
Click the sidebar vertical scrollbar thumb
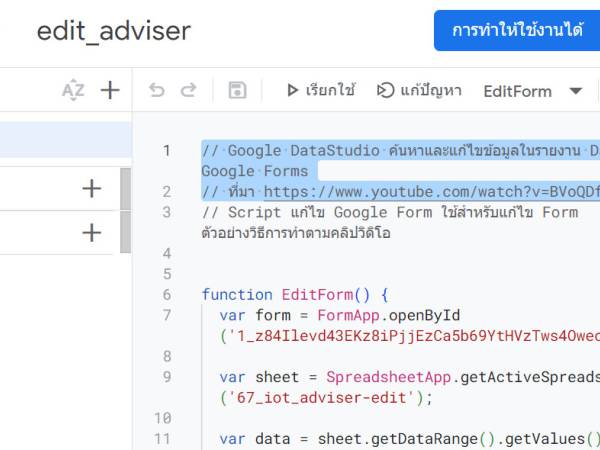click(126, 210)
